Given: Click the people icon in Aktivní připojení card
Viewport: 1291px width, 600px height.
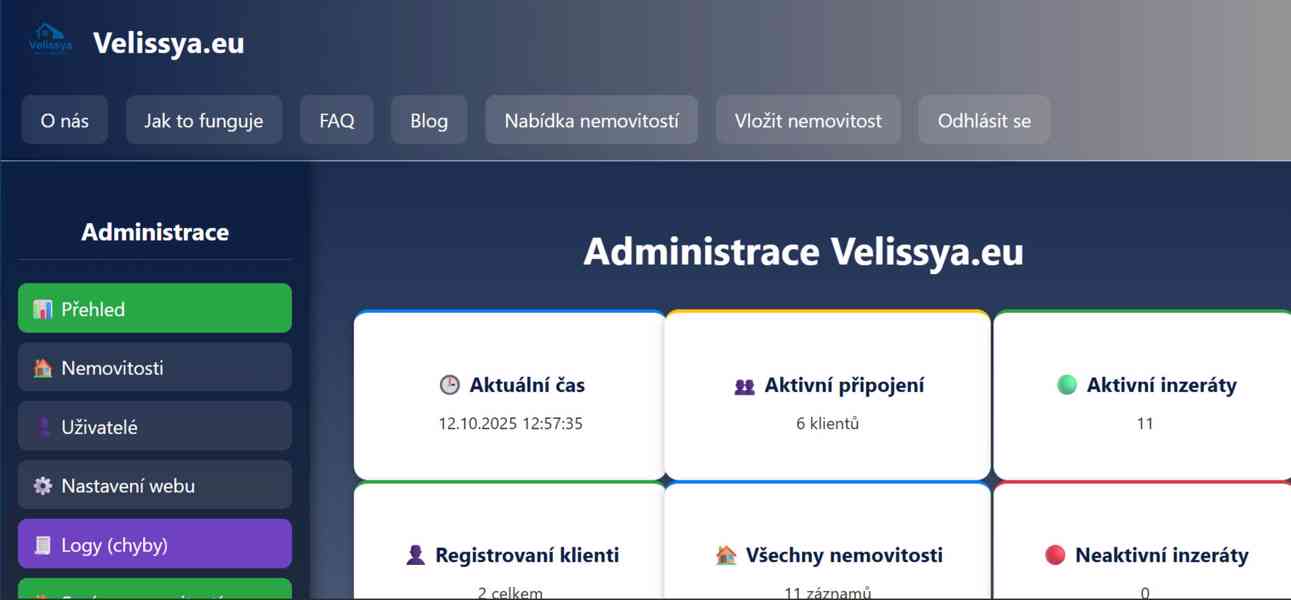Looking at the screenshot, I should pyautogui.click(x=744, y=386).
